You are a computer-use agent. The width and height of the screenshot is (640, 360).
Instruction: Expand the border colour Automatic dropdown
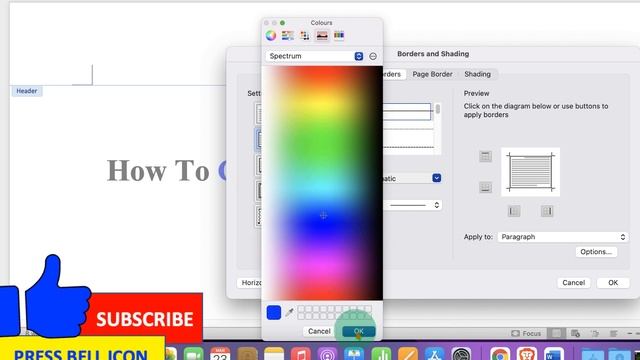point(436,178)
